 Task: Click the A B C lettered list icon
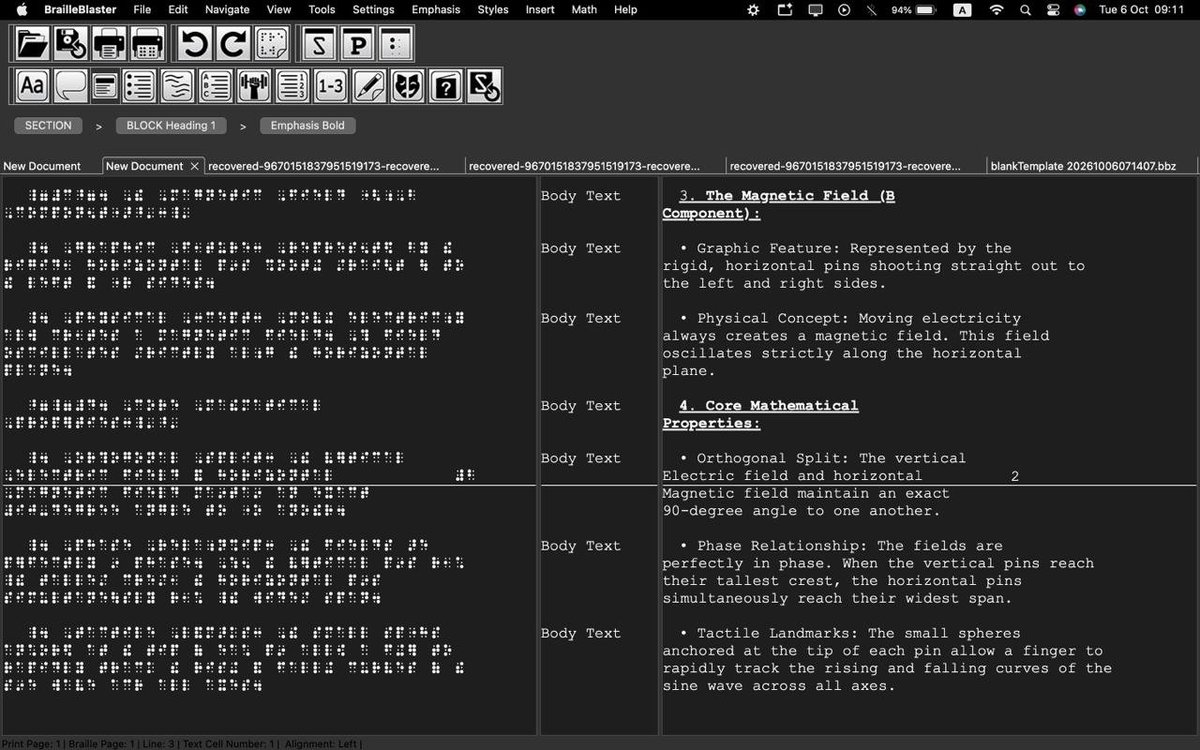click(x=215, y=86)
